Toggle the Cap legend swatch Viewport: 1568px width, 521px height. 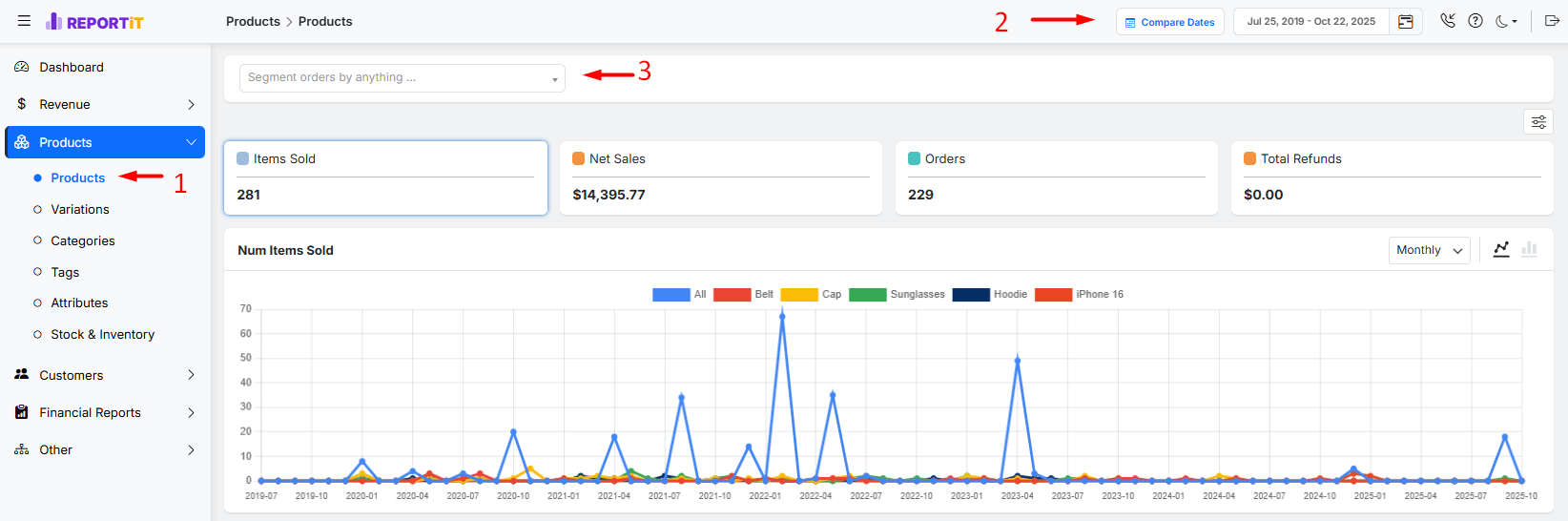click(799, 294)
